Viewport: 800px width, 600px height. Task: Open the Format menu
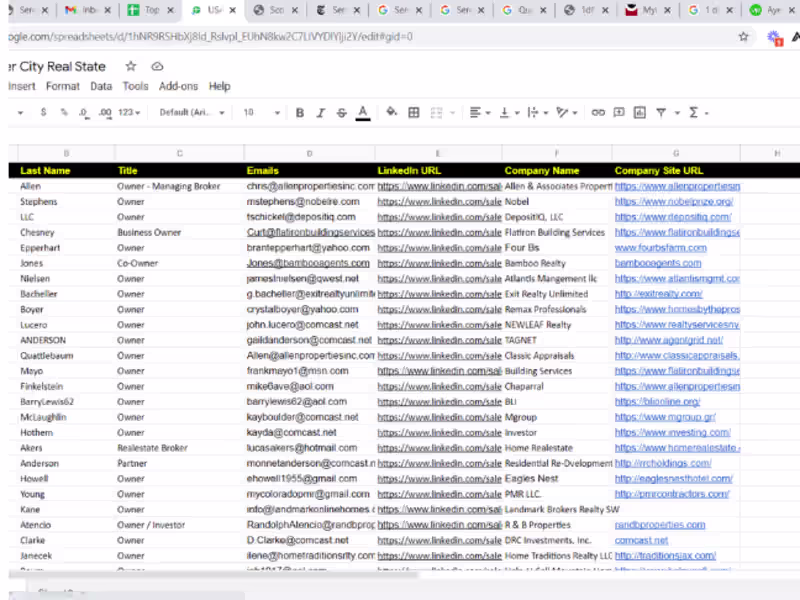63,87
